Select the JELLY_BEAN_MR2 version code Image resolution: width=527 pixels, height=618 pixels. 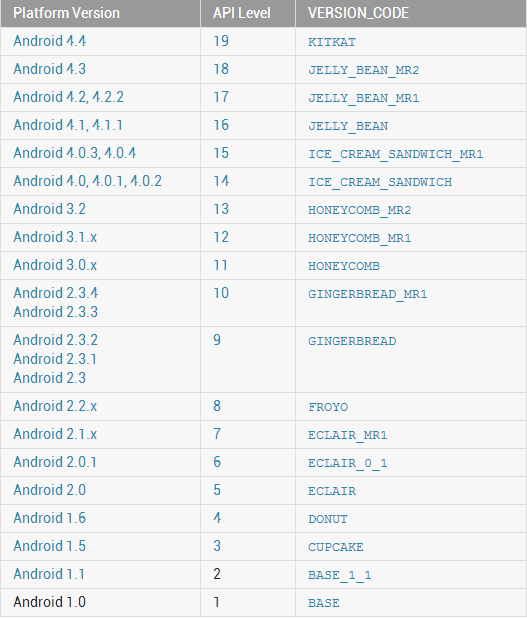(363, 70)
